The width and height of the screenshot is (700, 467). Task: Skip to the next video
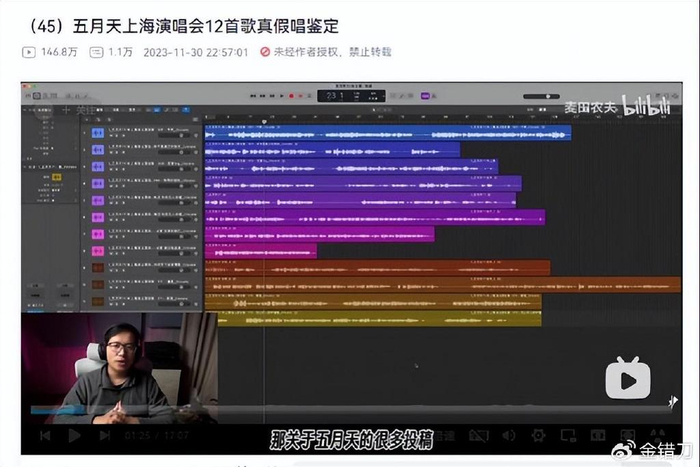(x=105, y=435)
